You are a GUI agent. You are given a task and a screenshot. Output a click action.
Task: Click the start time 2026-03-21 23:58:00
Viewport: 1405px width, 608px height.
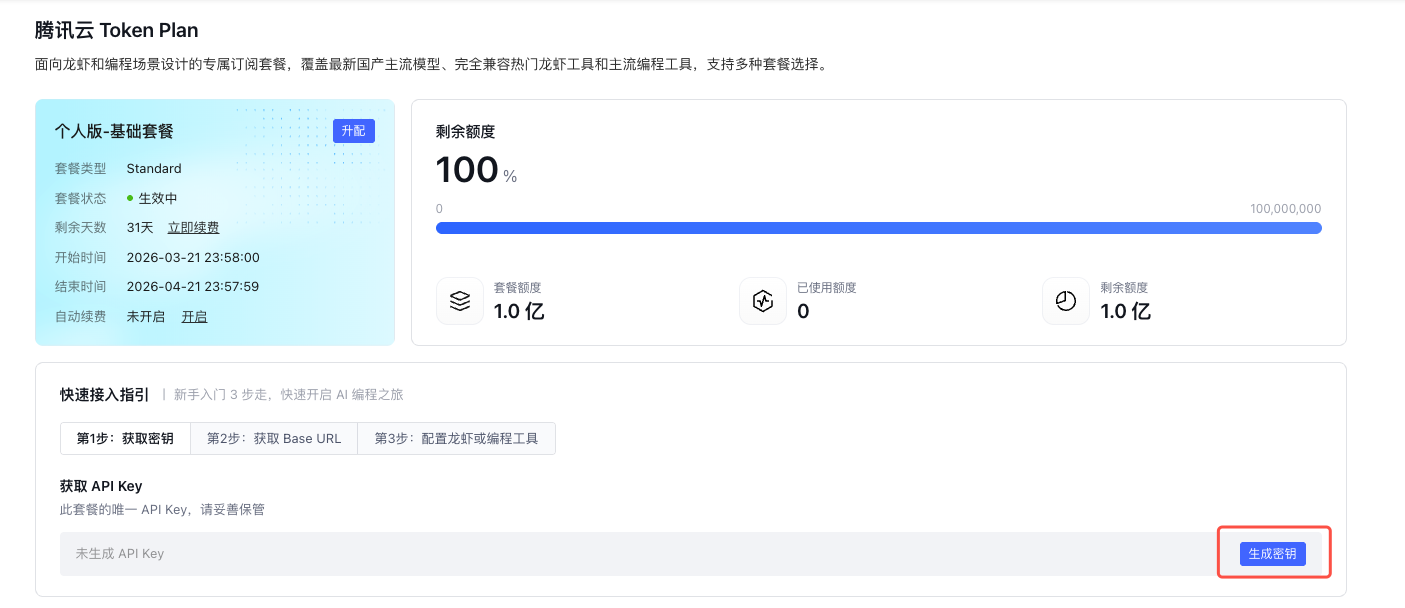click(193, 258)
